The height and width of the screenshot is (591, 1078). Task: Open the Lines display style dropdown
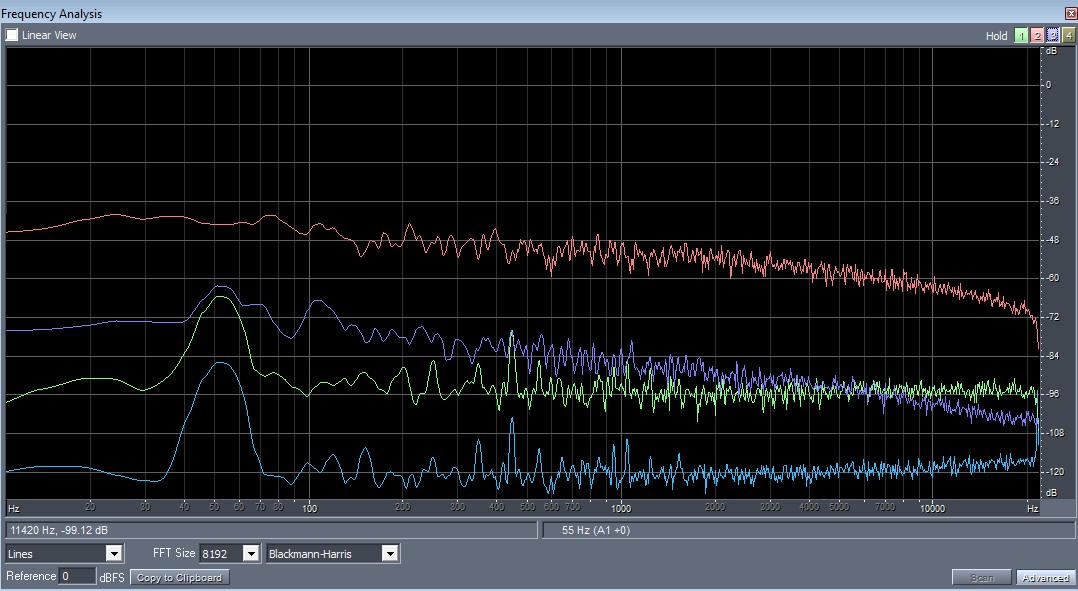pos(65,553)
